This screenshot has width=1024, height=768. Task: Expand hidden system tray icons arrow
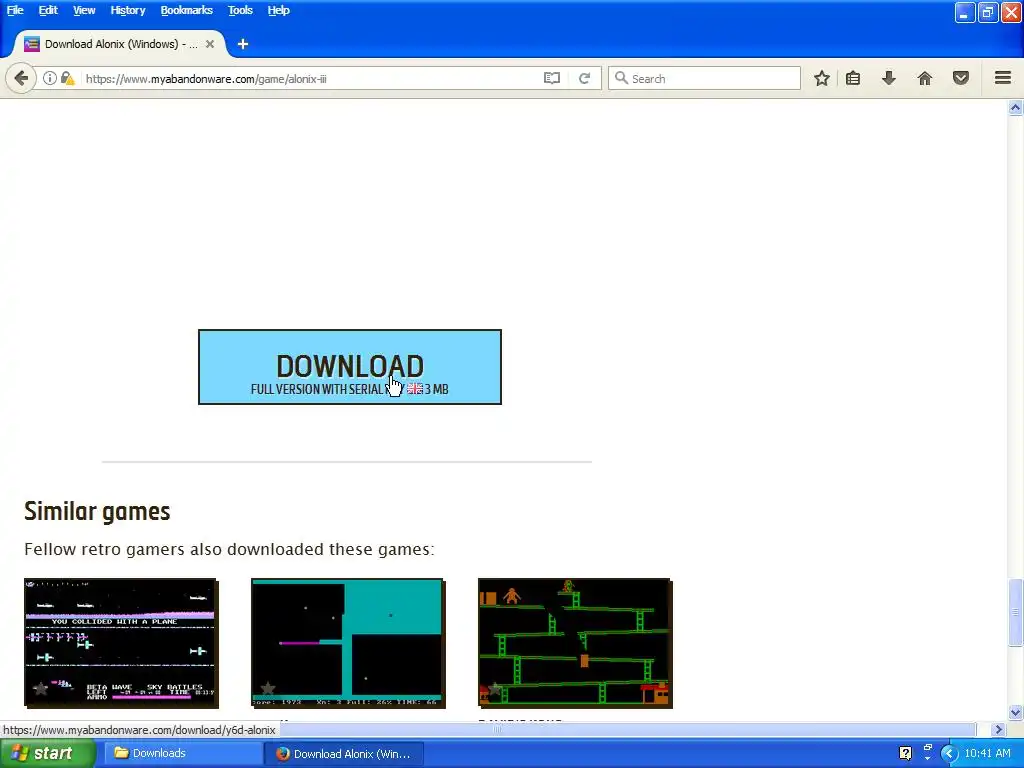coord(950,754)
